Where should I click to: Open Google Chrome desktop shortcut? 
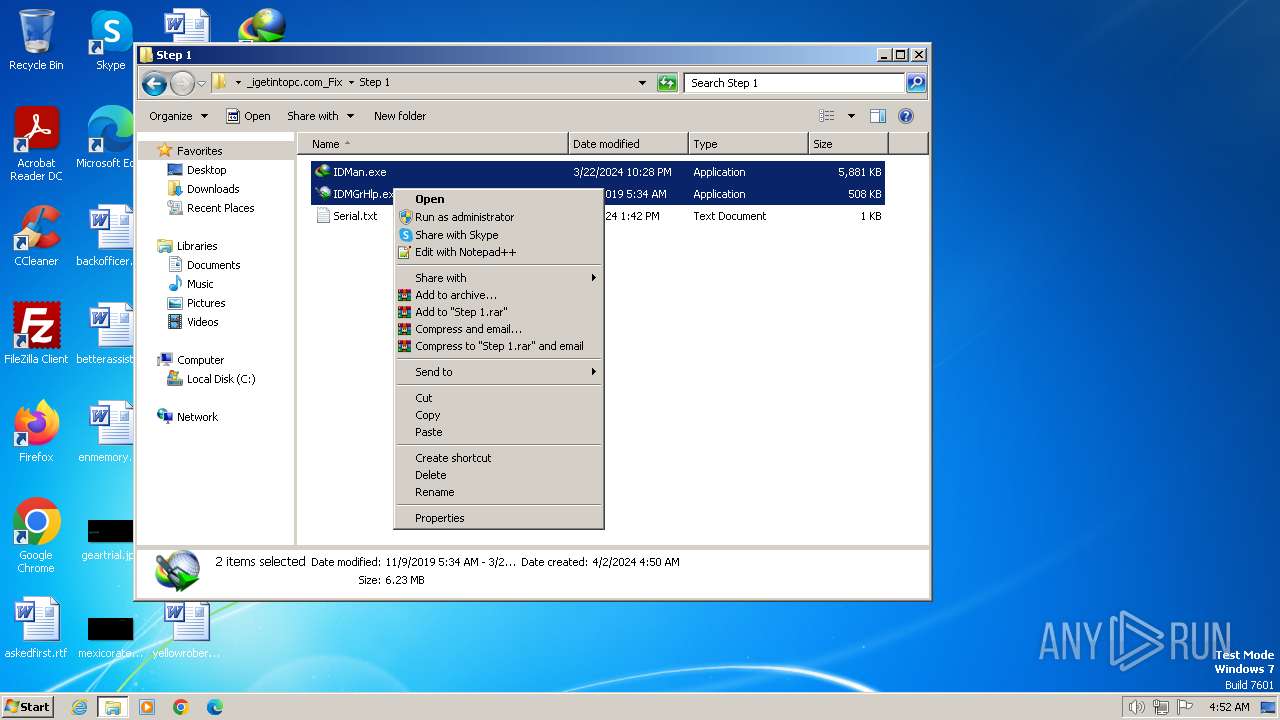pyautogui.click(x=36, y=536)
